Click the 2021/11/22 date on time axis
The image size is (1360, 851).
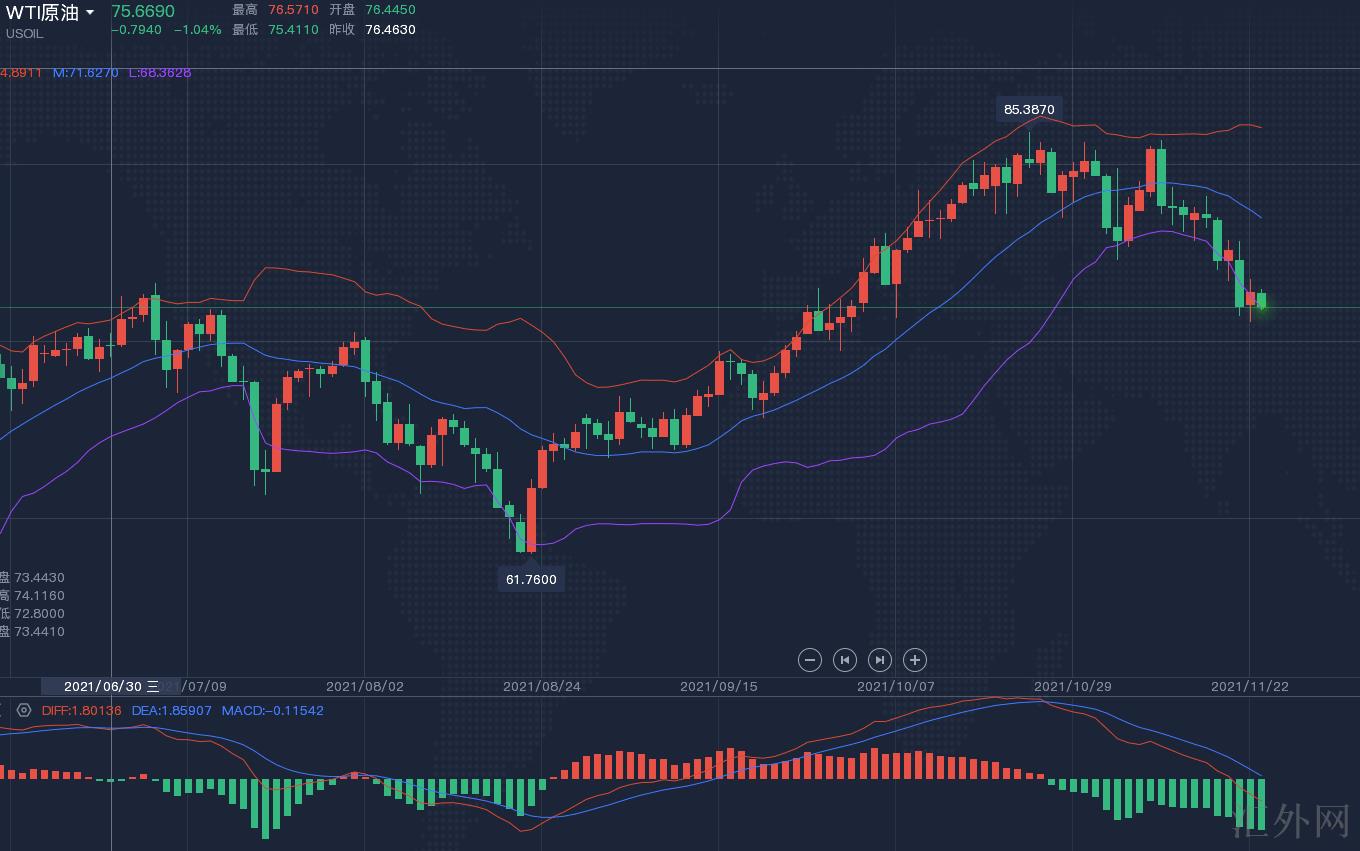[x=1249, y=686]
